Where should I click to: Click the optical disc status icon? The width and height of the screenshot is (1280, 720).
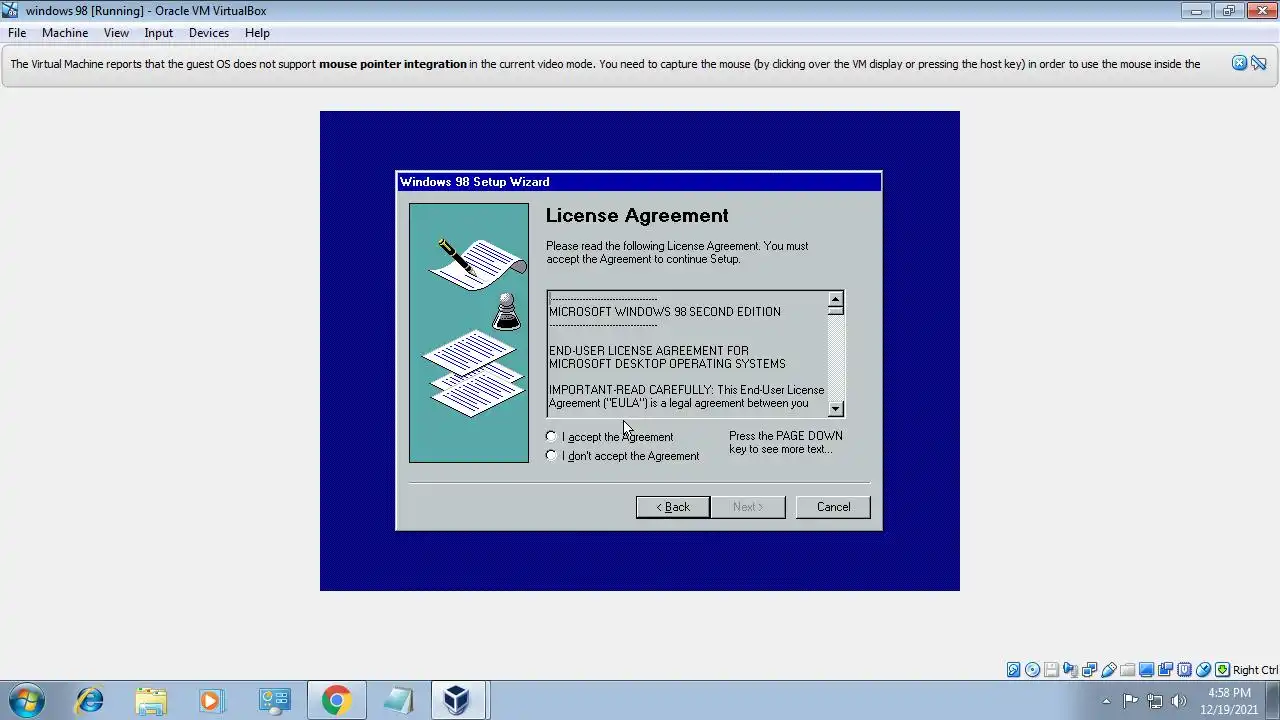tap(1032, 670)
